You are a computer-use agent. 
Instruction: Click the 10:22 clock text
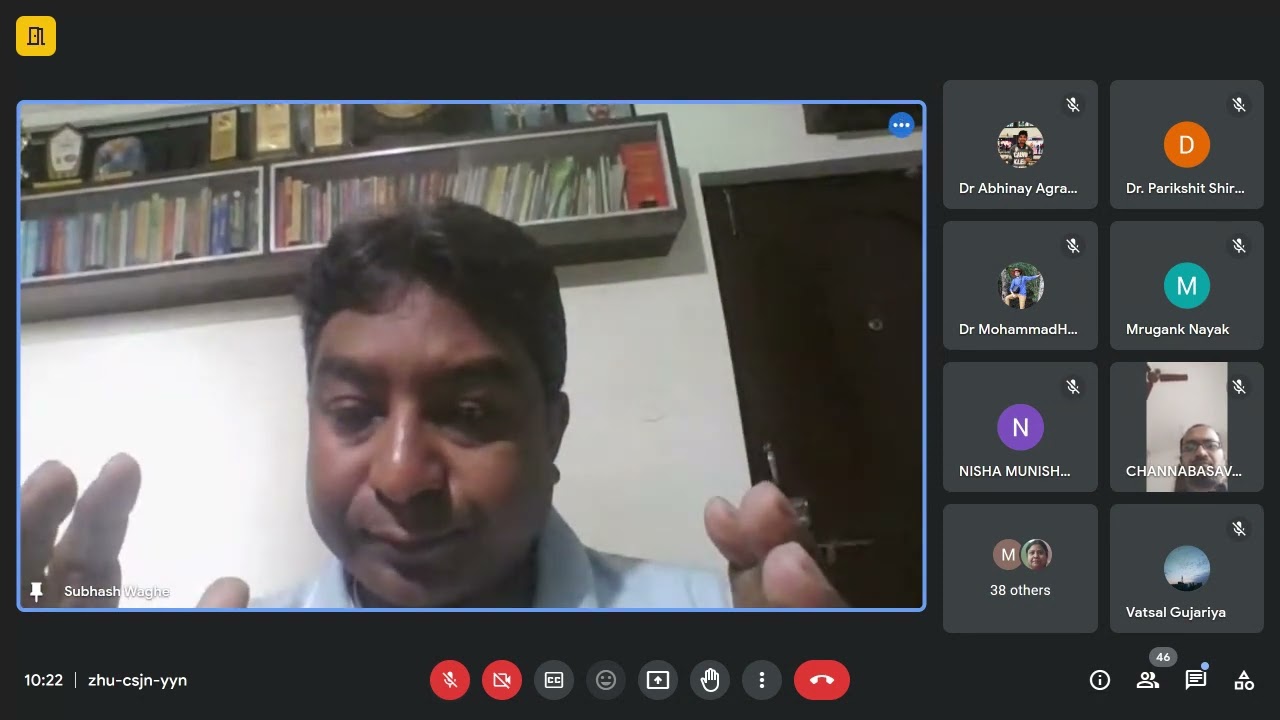44,680
